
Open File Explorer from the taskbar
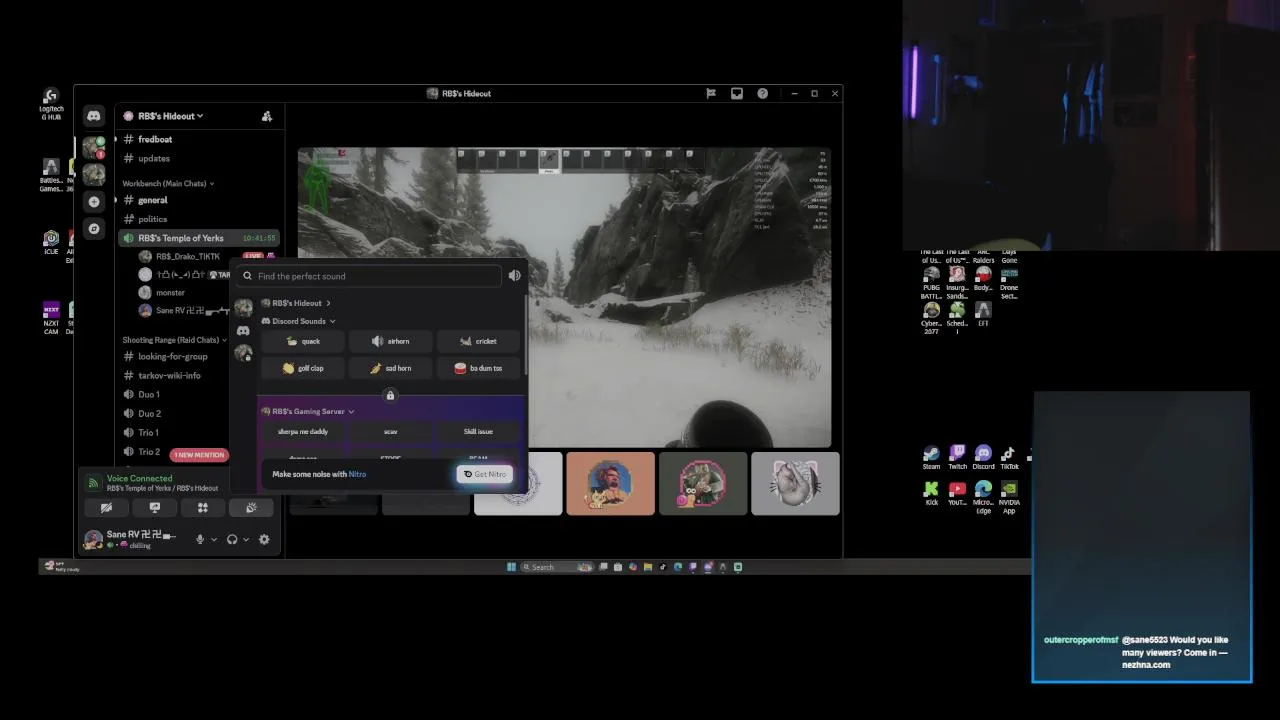[x=648, y=567]
